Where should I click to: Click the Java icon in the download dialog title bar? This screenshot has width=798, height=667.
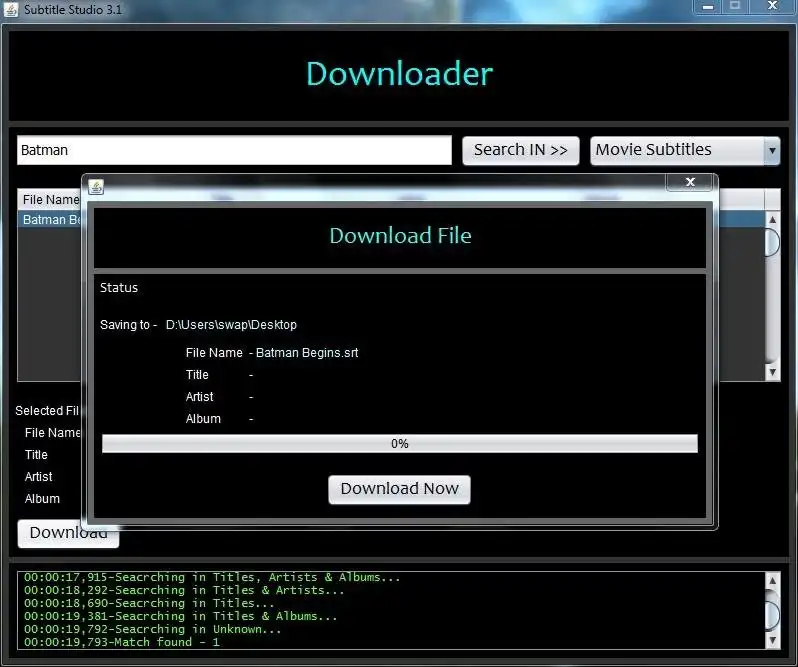[96, 186]
